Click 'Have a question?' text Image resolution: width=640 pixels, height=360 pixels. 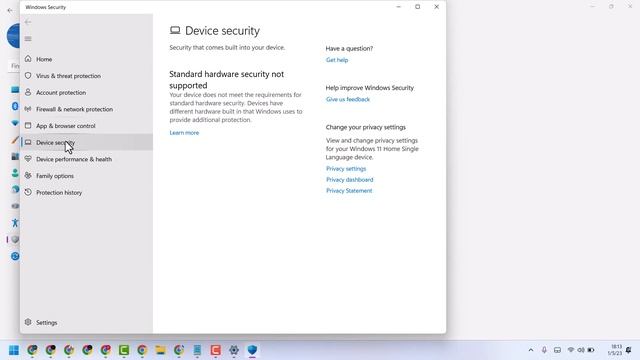tap(349, 48)
